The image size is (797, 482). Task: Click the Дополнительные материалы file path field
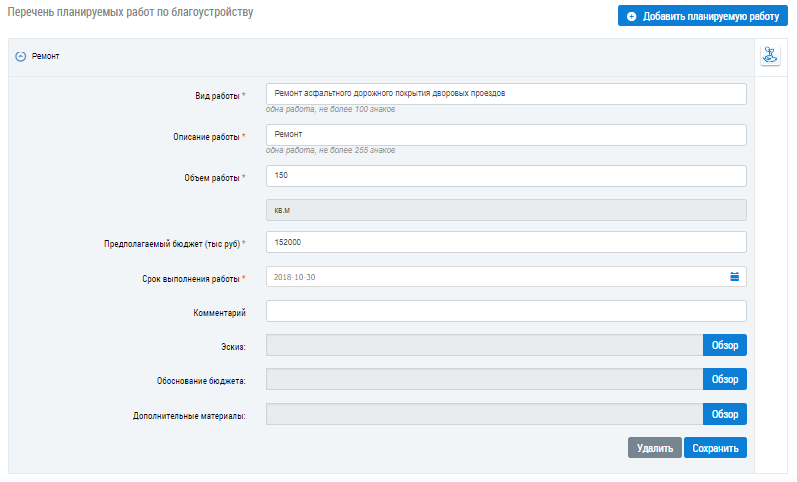484,414
